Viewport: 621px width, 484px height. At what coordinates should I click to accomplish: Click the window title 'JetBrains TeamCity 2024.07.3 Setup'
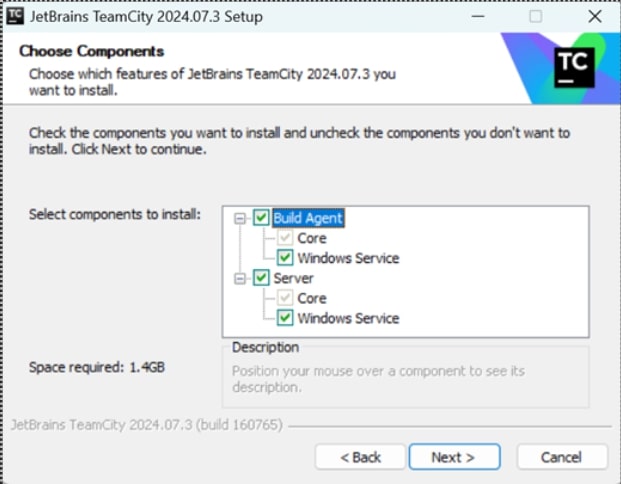point(146,17)
